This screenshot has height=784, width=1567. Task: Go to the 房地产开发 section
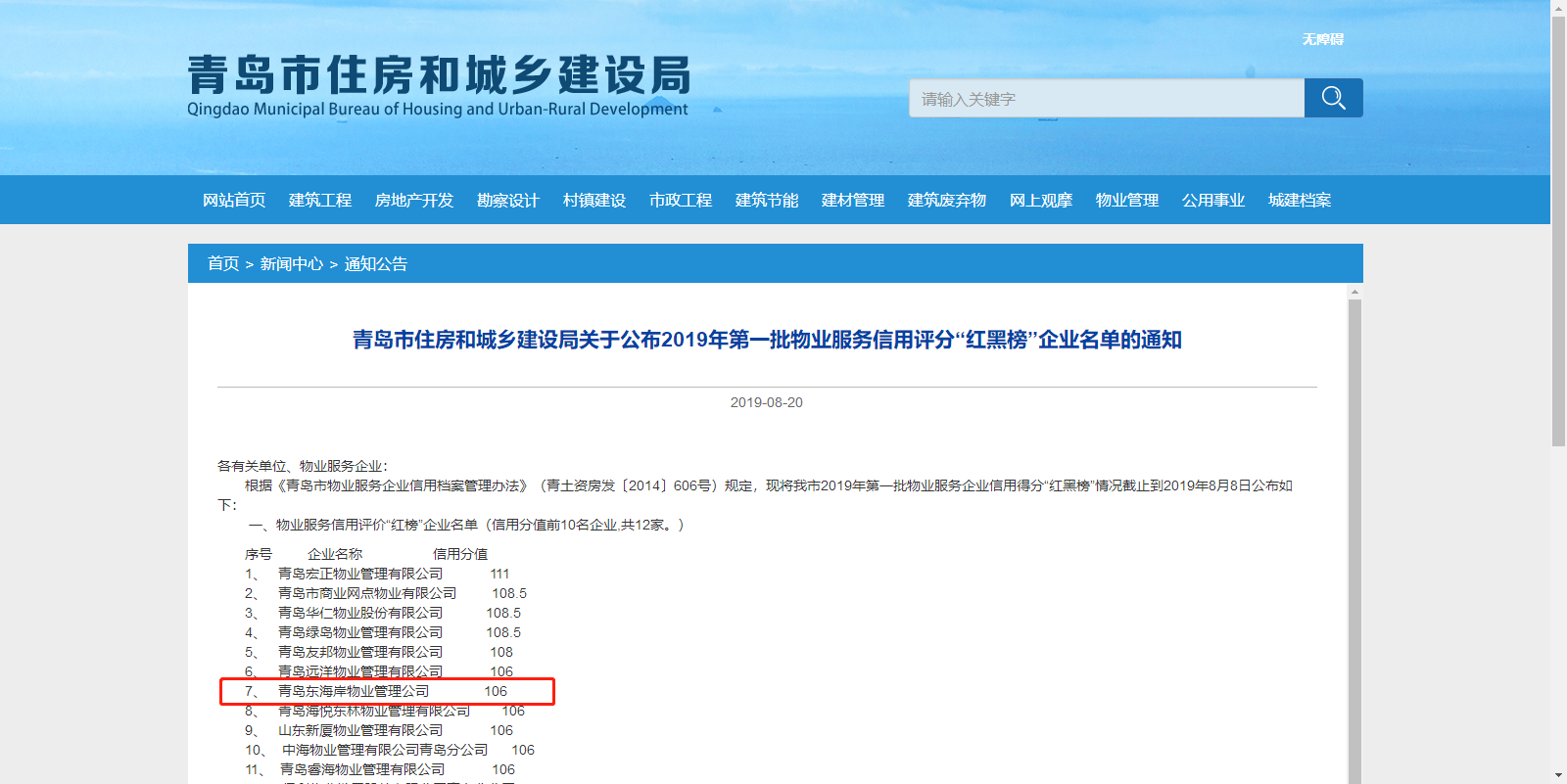point(414,201)
